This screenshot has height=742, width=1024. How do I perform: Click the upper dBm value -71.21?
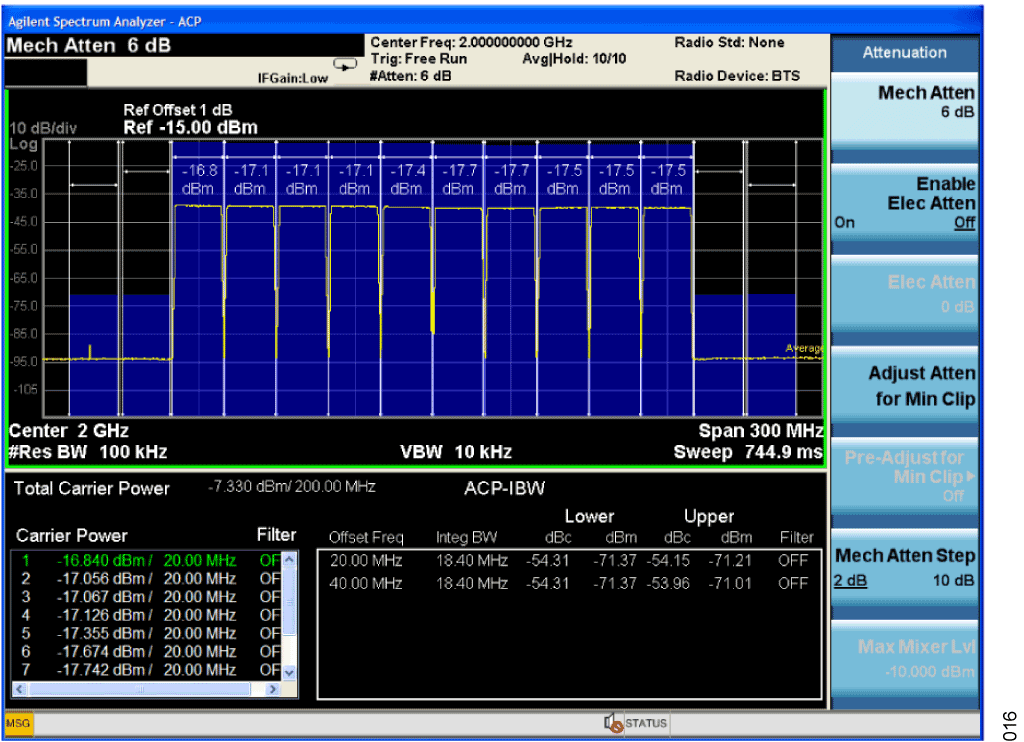click(730, 560)
